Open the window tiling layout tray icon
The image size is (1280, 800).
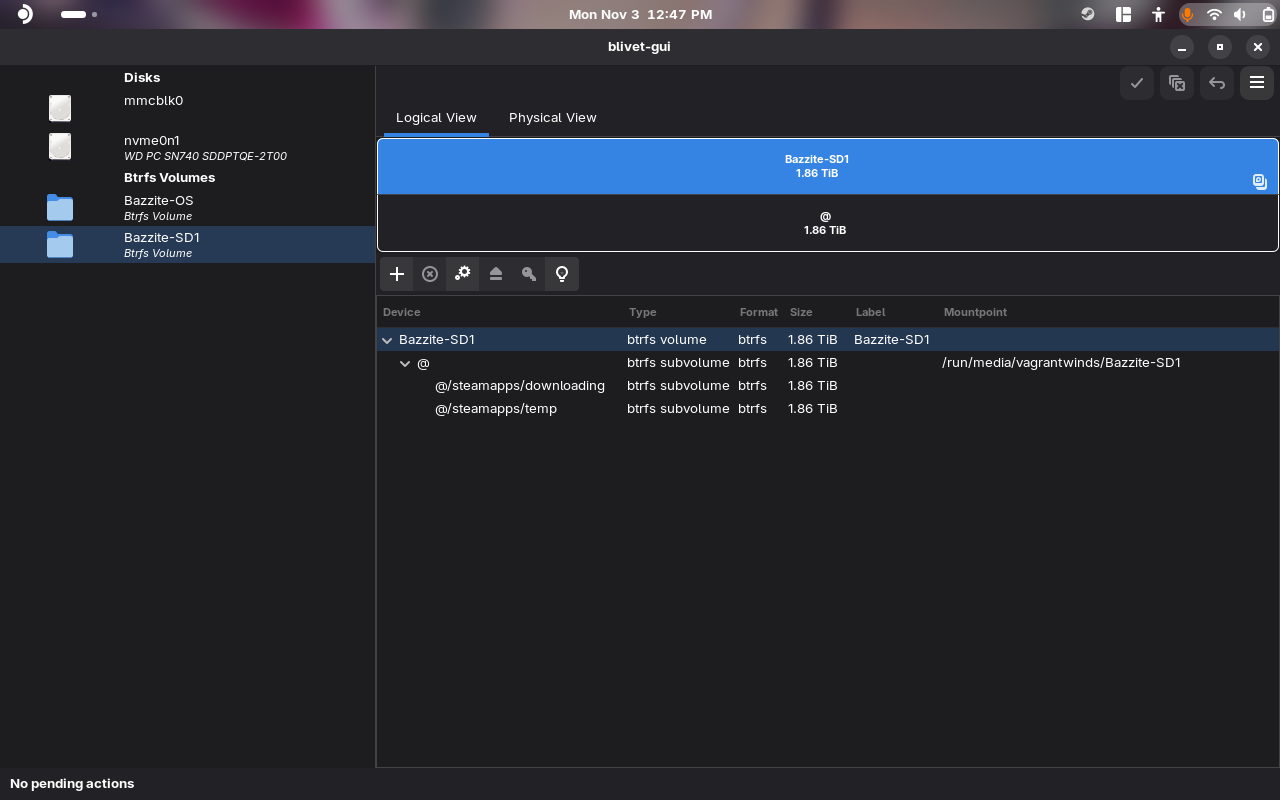(x=1124, y=14)
